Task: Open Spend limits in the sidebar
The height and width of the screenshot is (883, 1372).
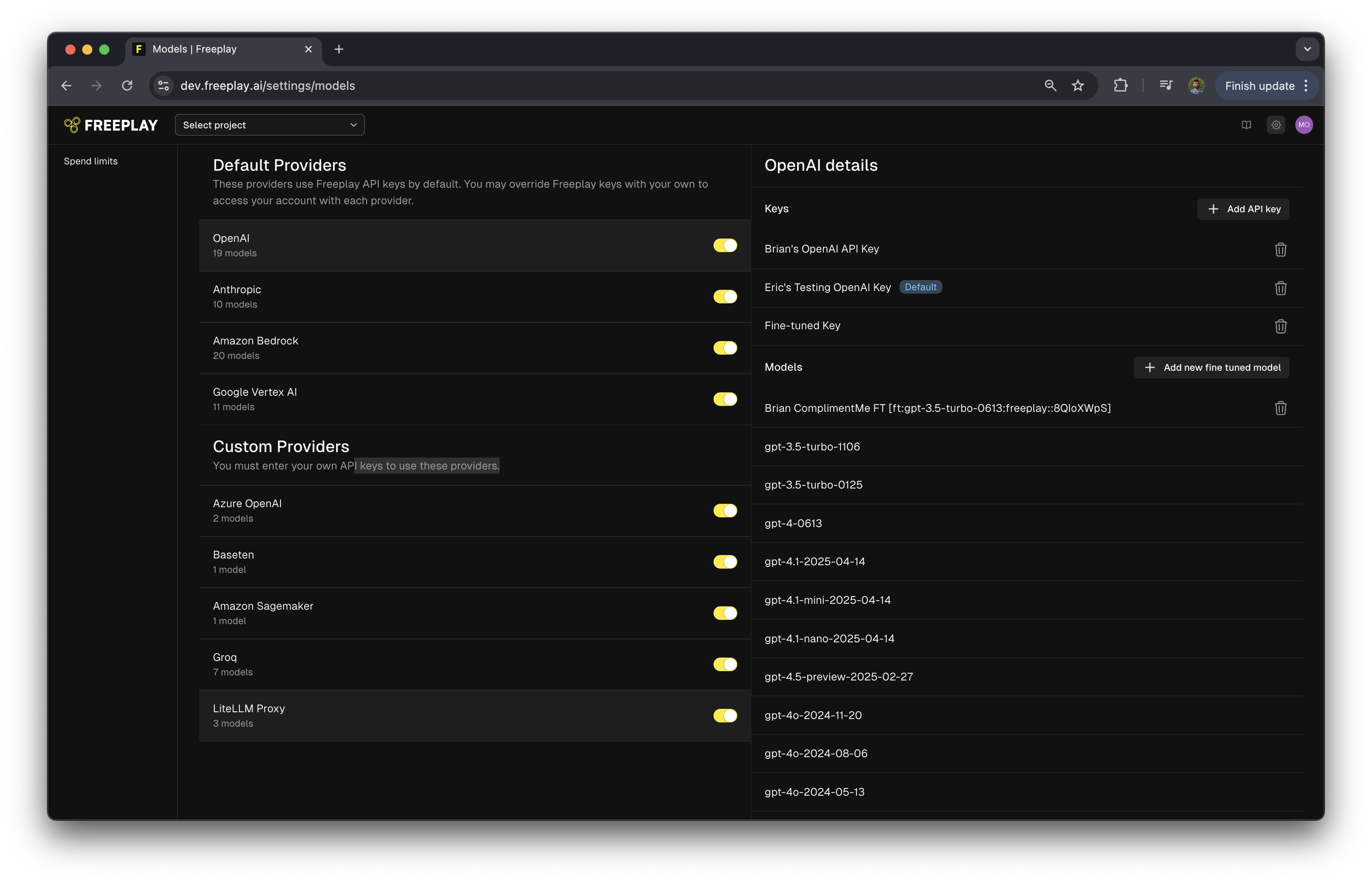Action: pyautogui.click(x=91, y=161)
